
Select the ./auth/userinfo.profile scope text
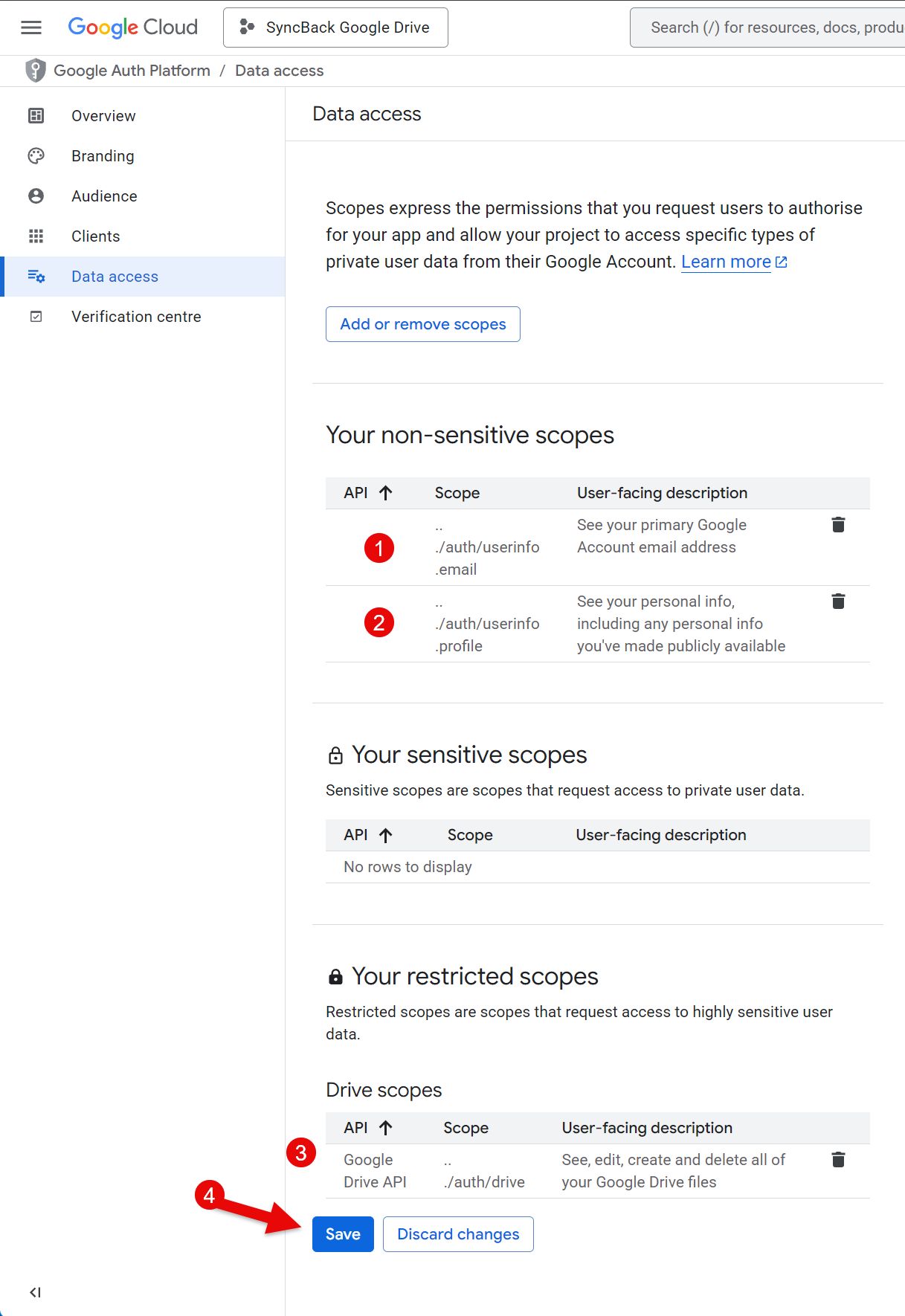click(487, 624)
